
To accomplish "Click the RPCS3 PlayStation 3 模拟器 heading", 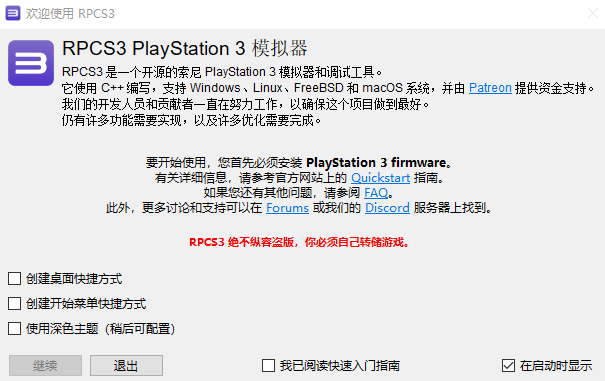I will (x=184, y=49).
